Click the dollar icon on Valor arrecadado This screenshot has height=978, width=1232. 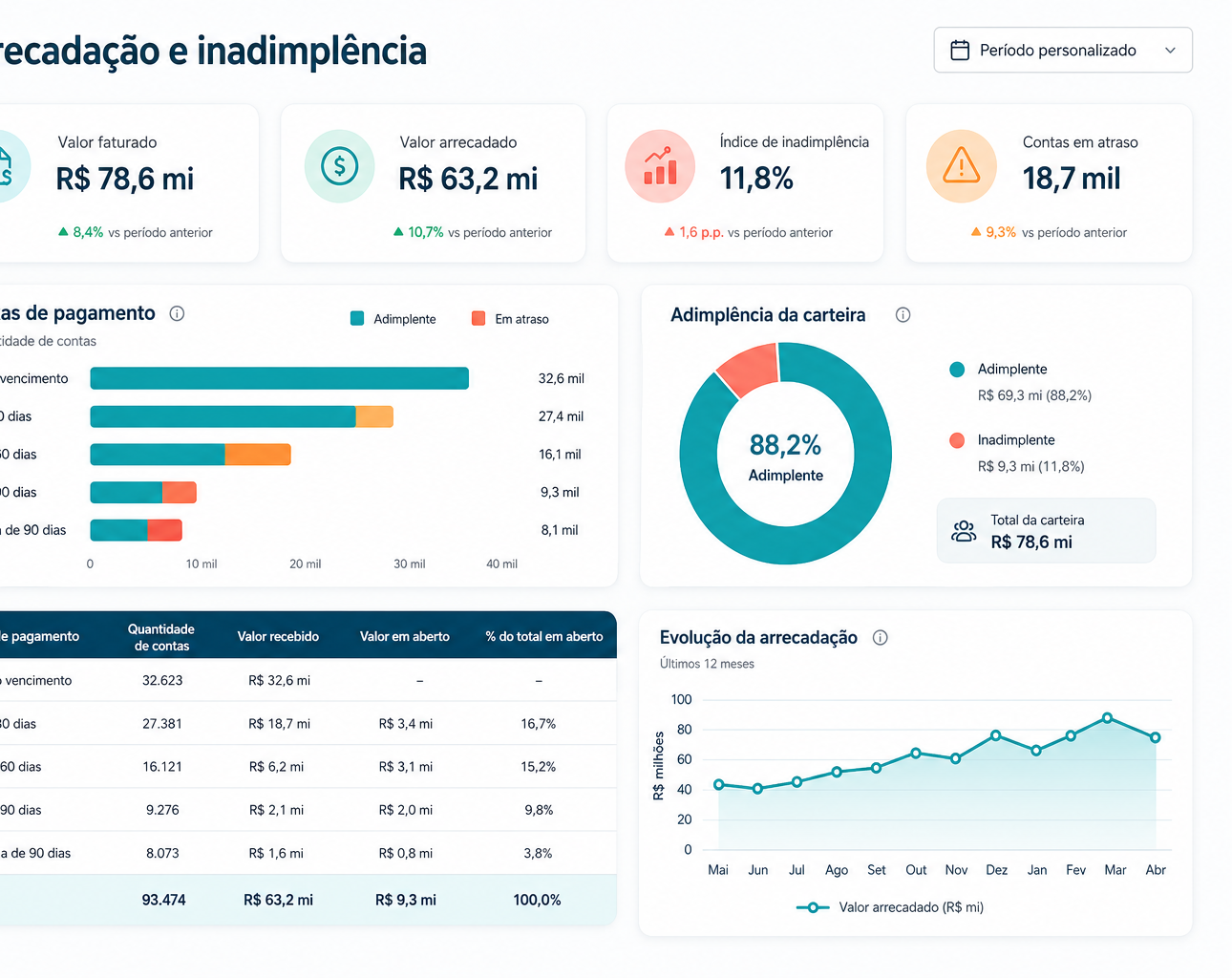click(339, 166)
